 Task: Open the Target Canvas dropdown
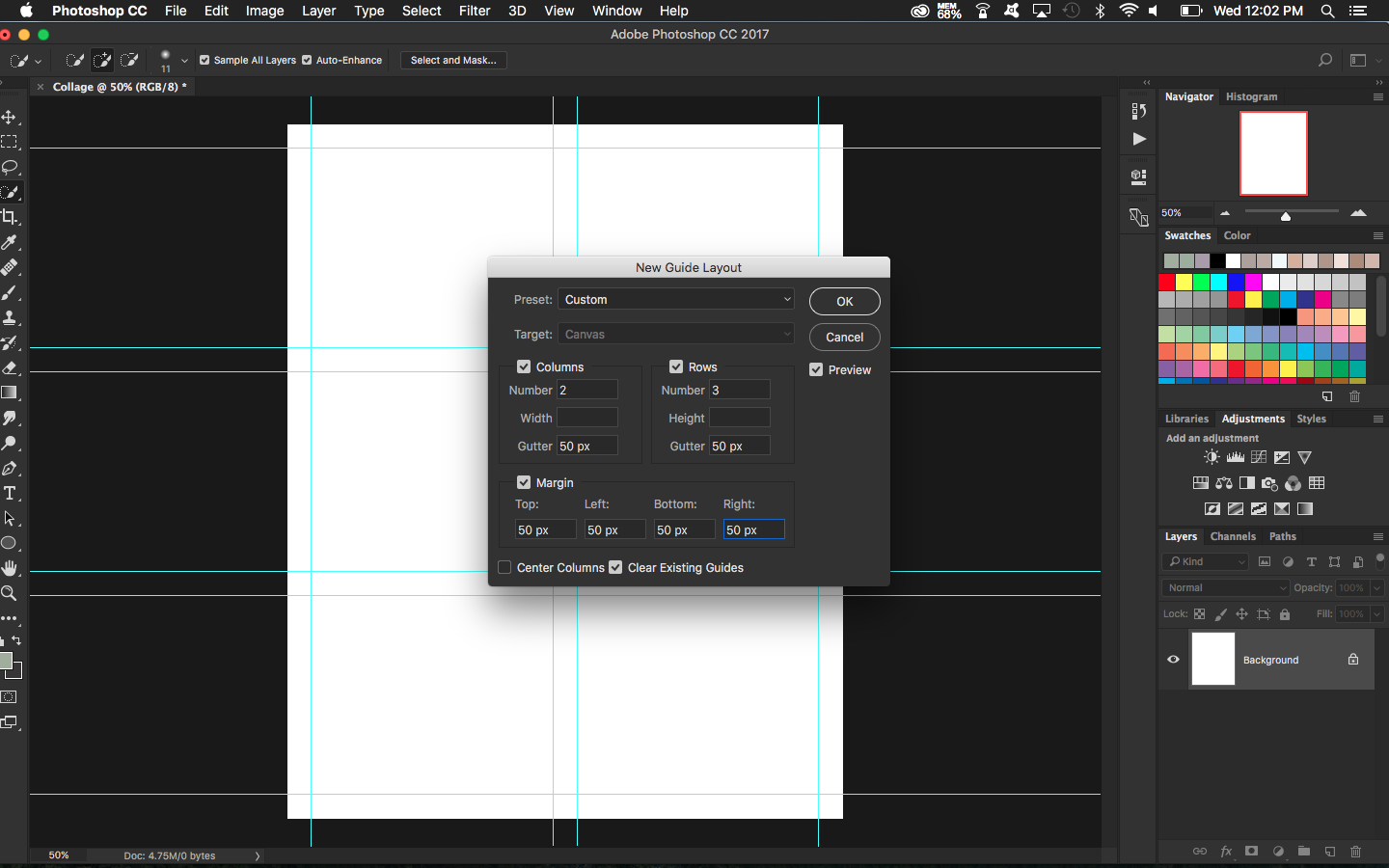(x=676, y=335)
